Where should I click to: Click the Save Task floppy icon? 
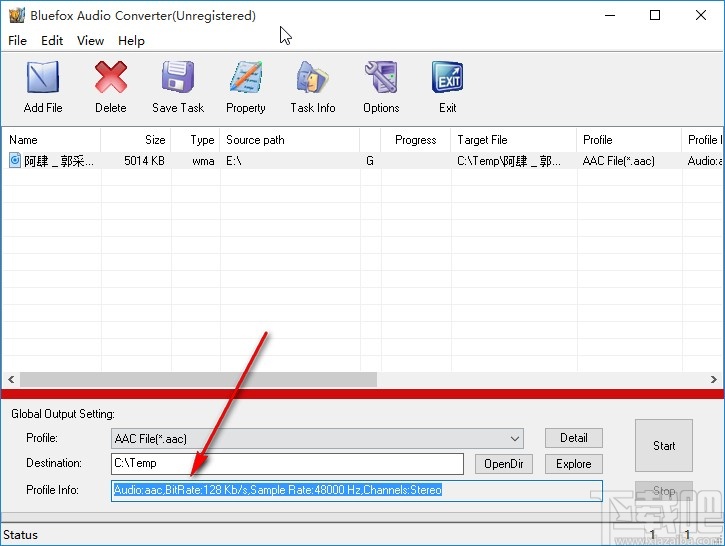pos(178,77)
